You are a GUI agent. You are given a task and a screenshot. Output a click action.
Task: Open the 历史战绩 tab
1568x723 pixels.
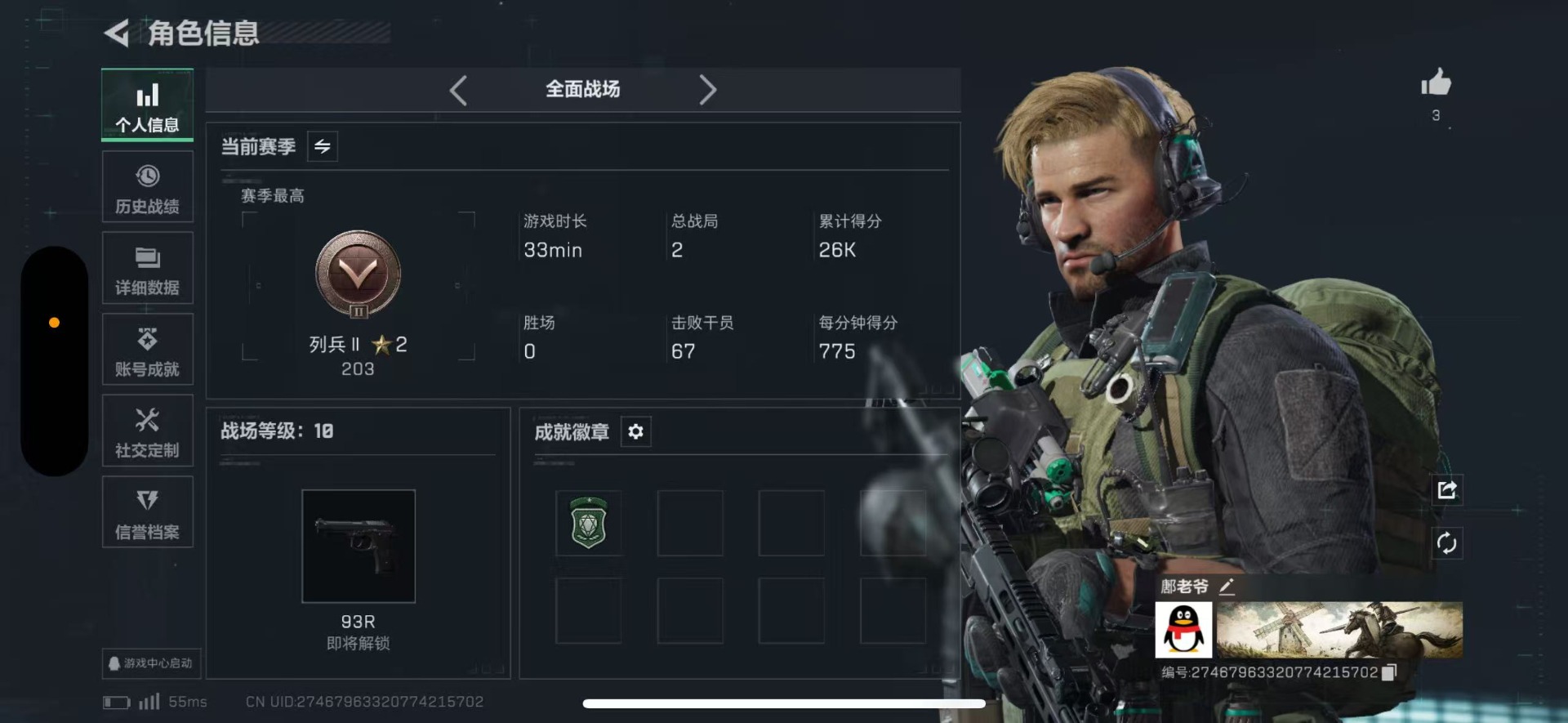click(x=147, y=186)
